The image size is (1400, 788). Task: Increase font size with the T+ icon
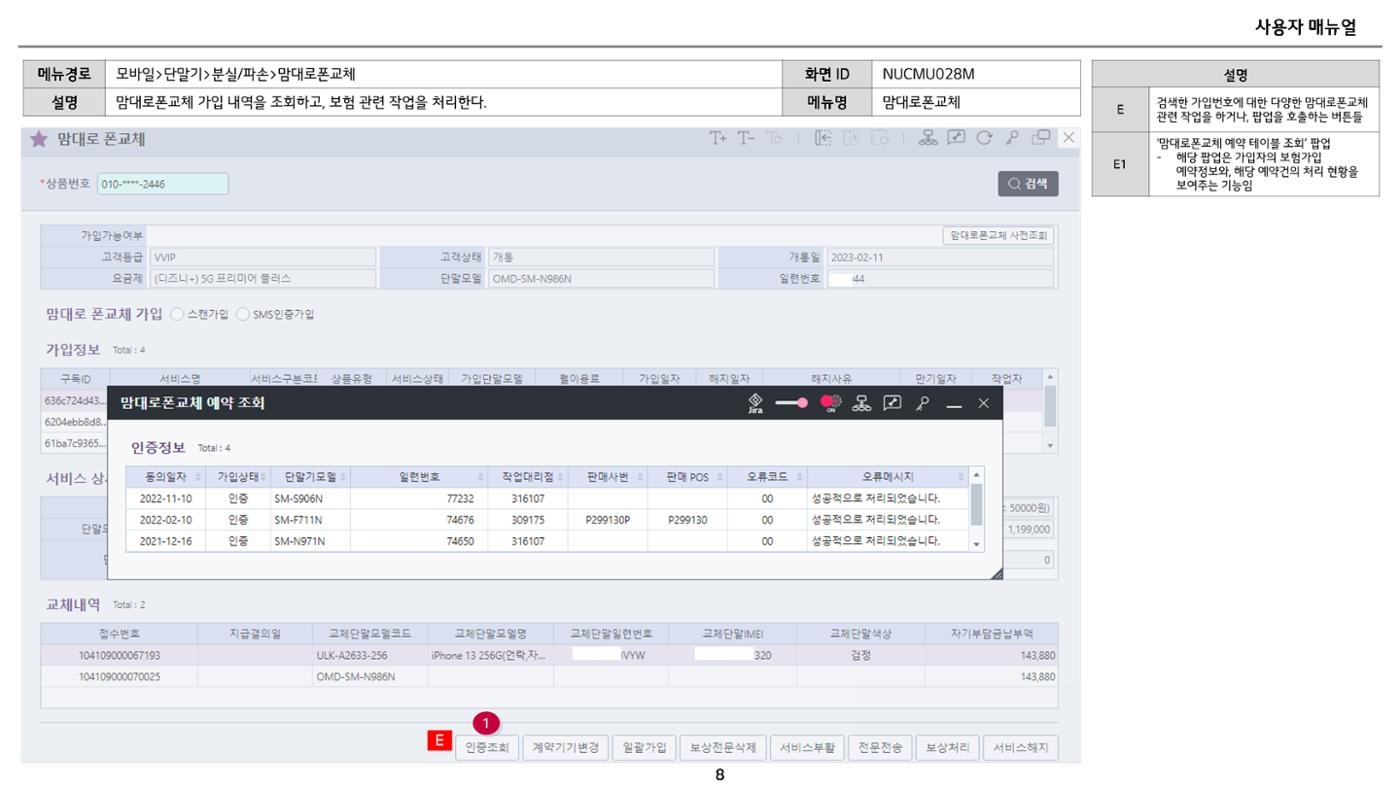pyautogui.click(x=718, y=139)
